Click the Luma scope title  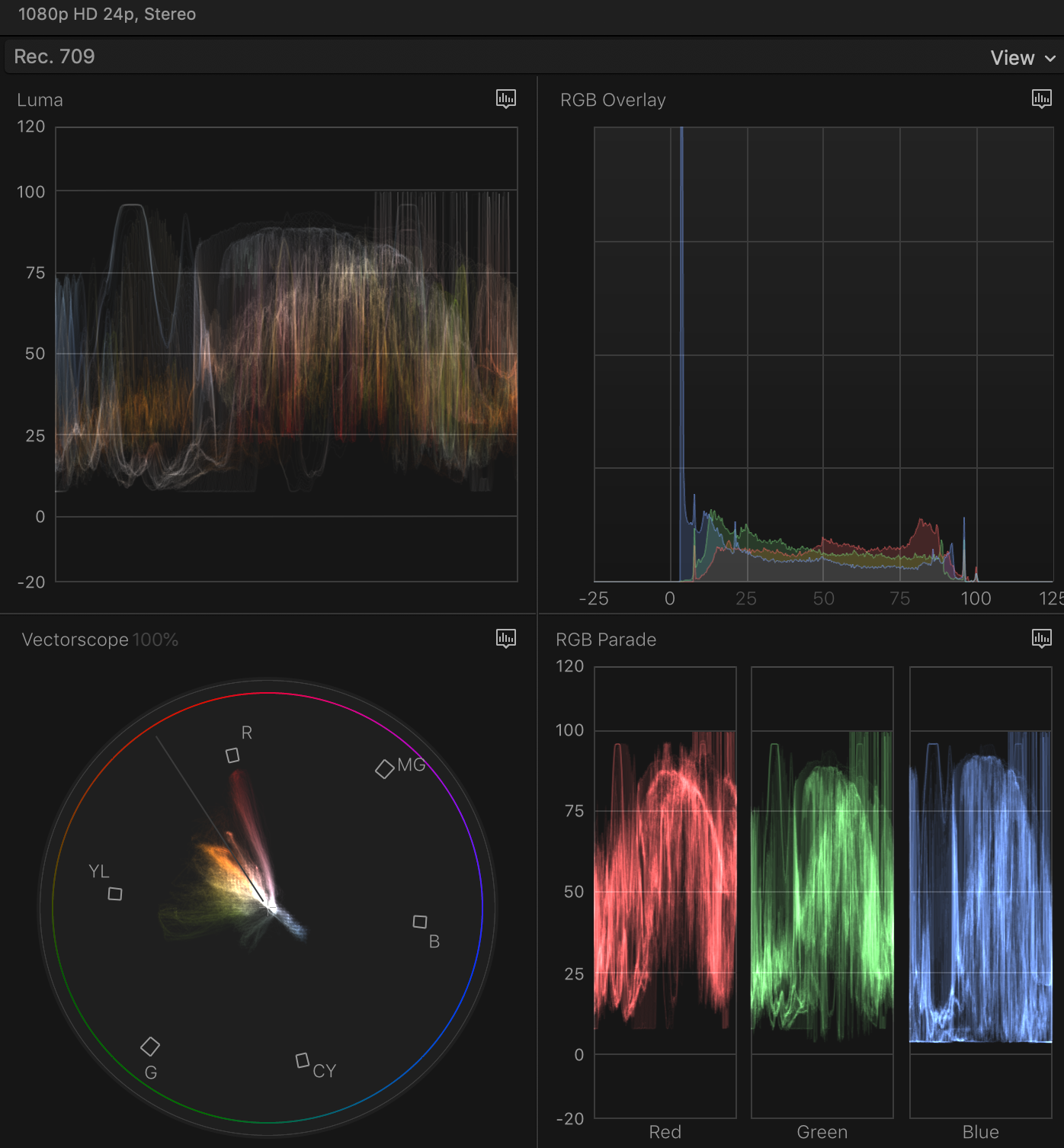[40, 100]
